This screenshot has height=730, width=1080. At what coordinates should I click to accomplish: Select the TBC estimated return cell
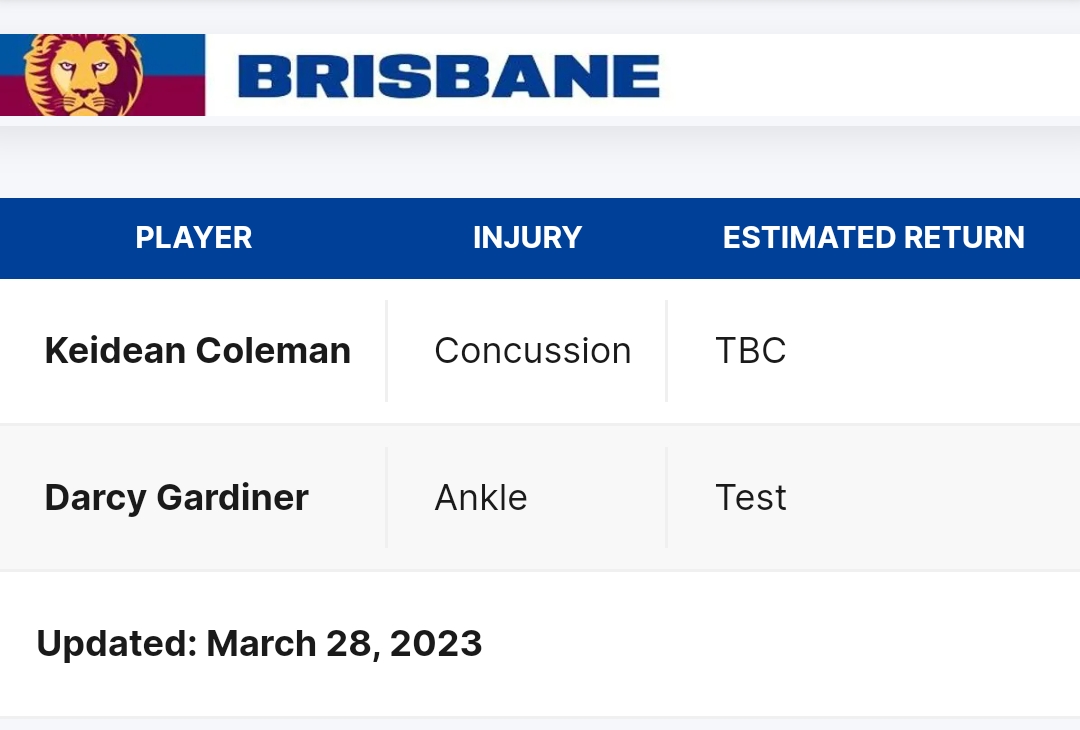tap(751, 351)
